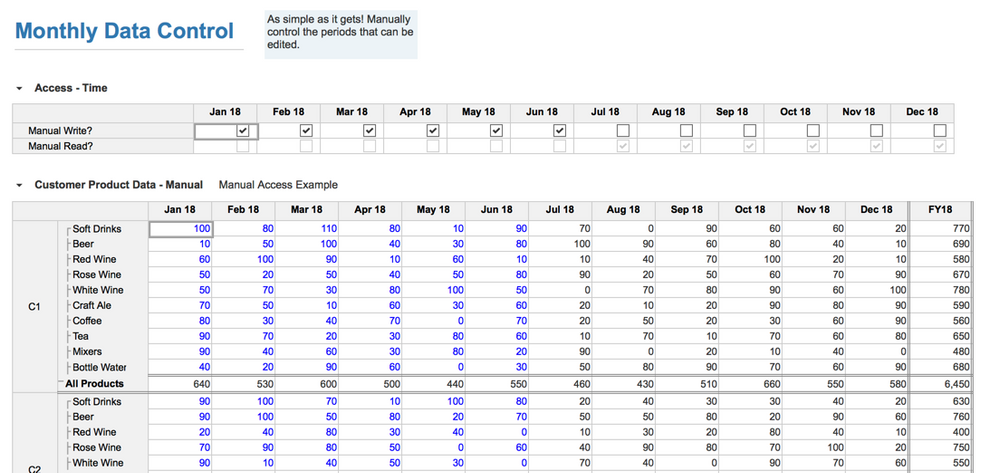Uncheck Manual Write for Mar 18
999x473 pixels.
tap(369, 130)
